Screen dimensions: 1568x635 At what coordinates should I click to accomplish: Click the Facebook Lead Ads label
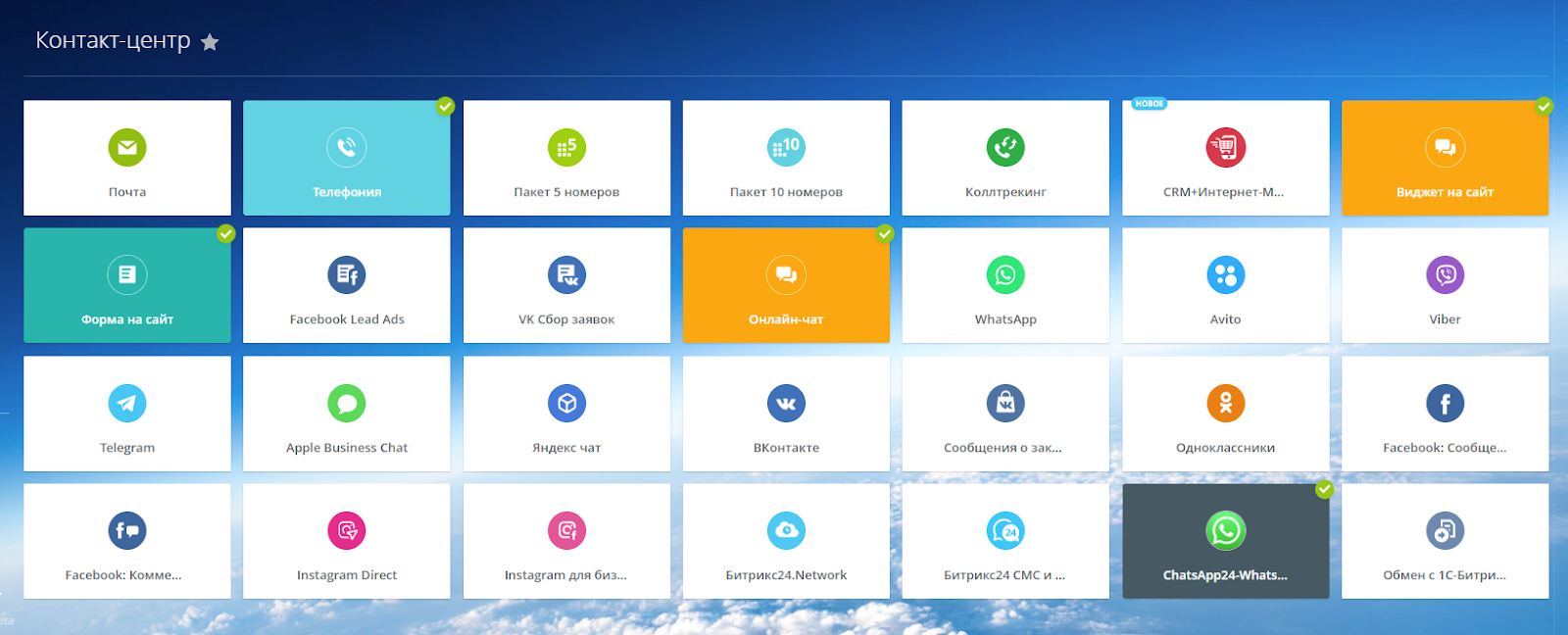point(347,319)
